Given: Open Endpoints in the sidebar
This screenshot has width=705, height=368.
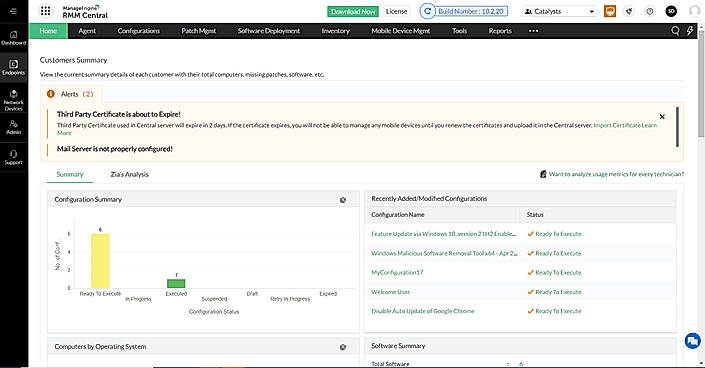Looking at the screenshot, I should (x=13, y=67).
